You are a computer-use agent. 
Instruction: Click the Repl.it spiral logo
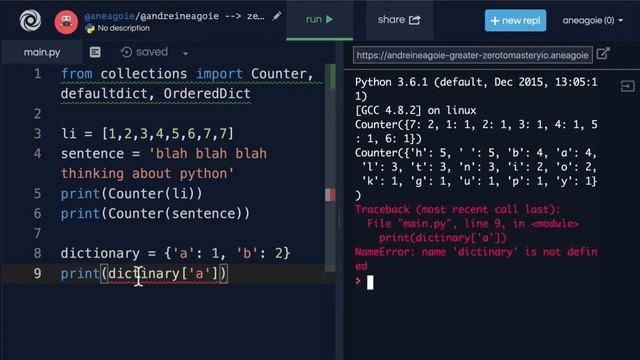30,20
